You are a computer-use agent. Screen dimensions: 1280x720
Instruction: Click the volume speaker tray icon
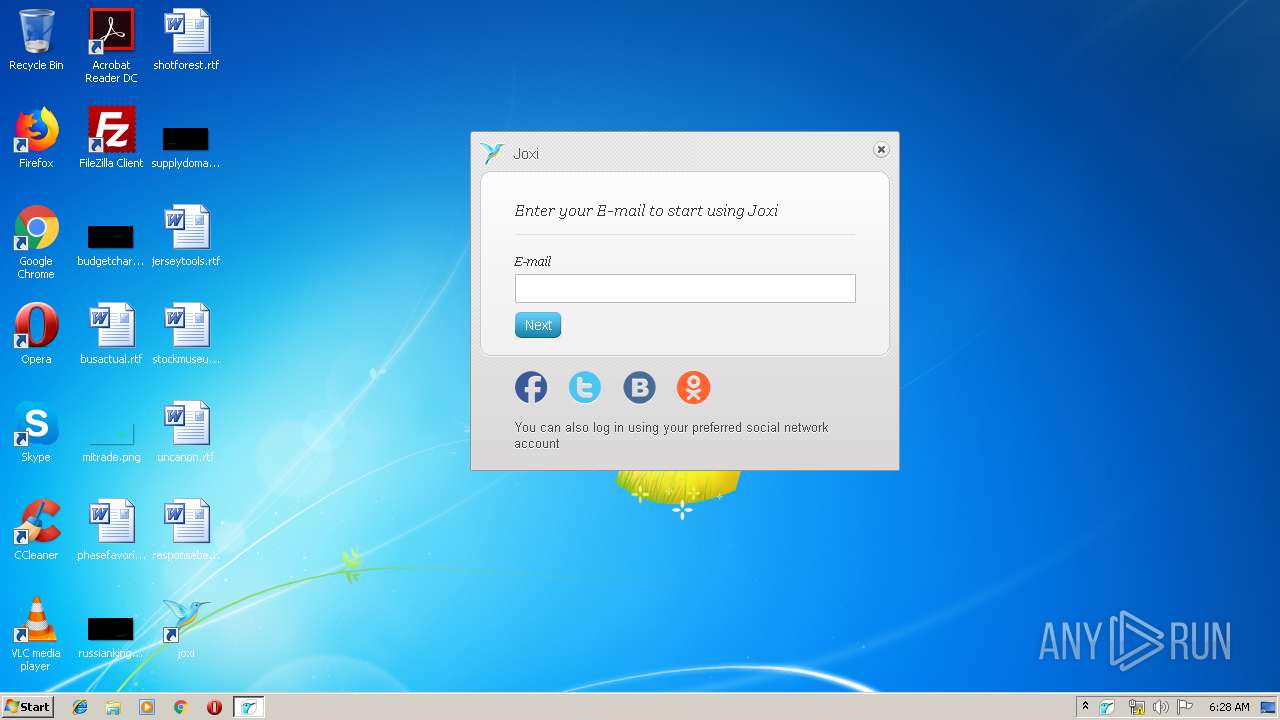click(1160, 707)
